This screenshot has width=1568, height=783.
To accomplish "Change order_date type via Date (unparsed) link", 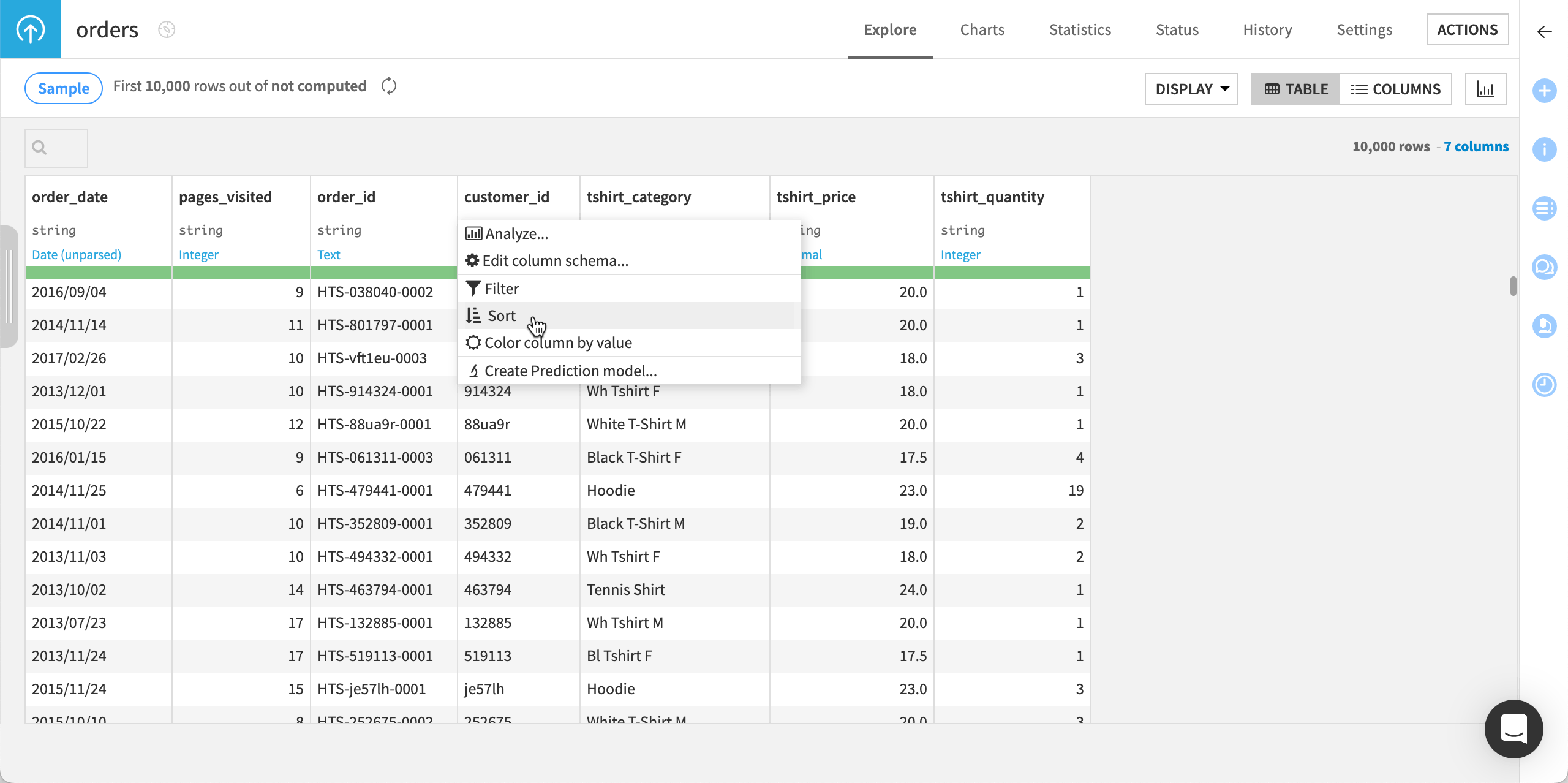I will point(76,254).
